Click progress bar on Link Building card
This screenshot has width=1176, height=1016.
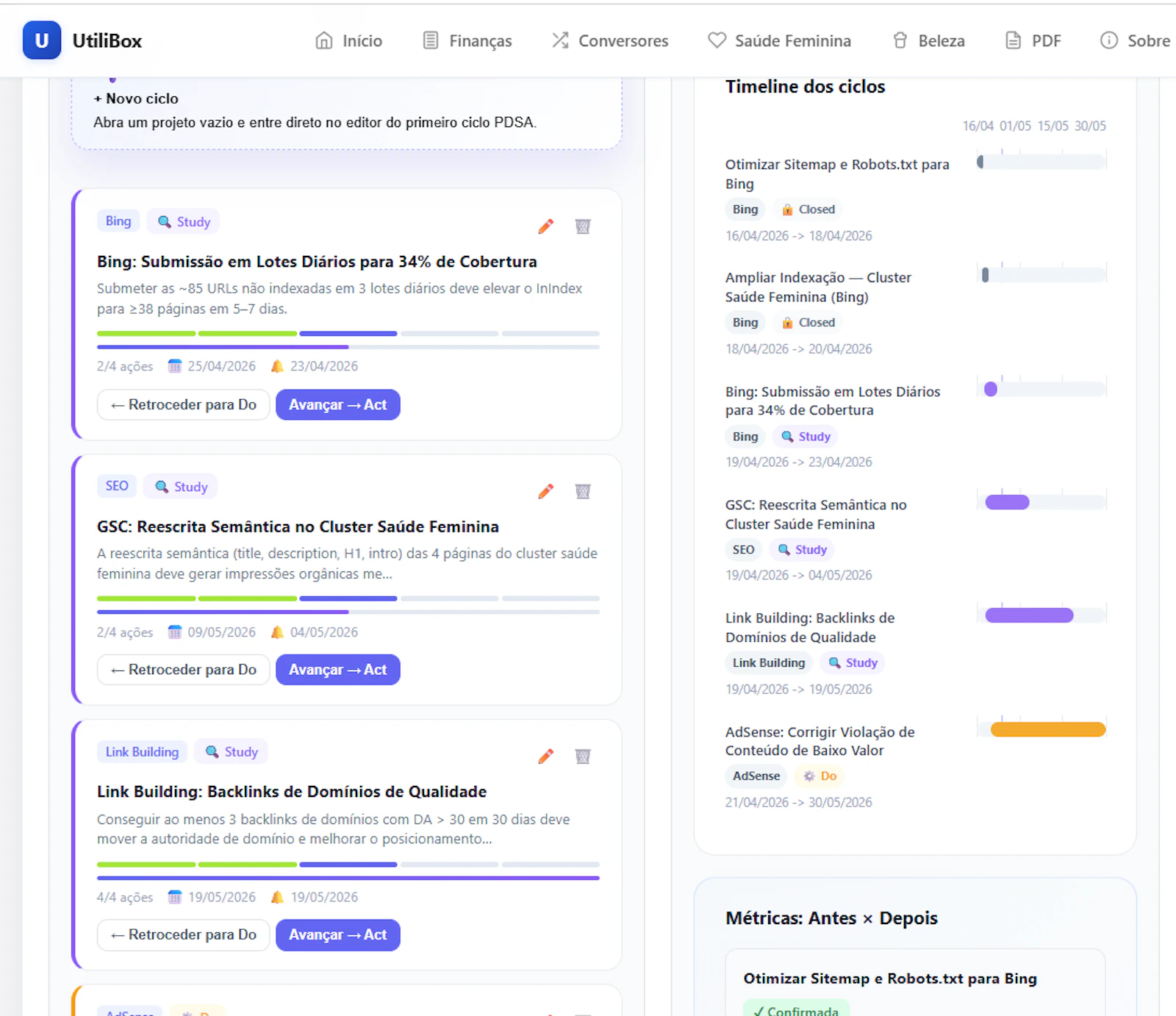[348, 878]
